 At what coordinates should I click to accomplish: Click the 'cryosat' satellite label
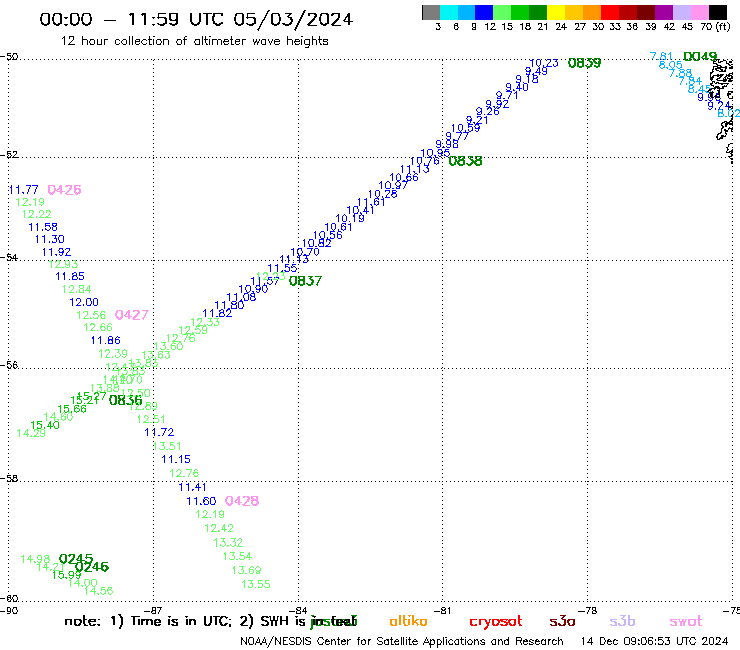[x=496, y=622]
